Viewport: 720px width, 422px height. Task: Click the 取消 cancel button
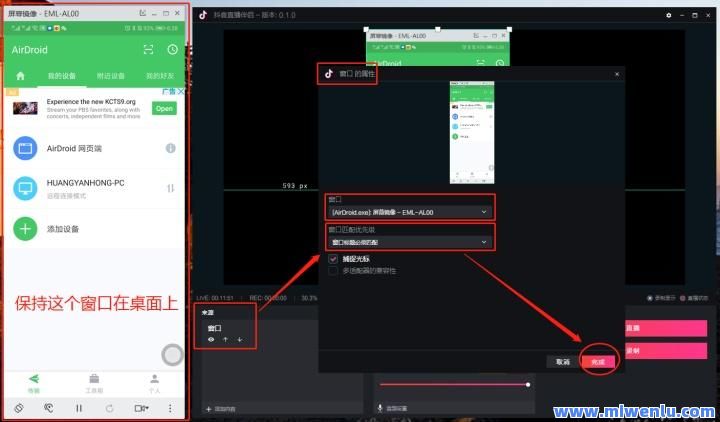pyautogui.click(x=563, y=362)
